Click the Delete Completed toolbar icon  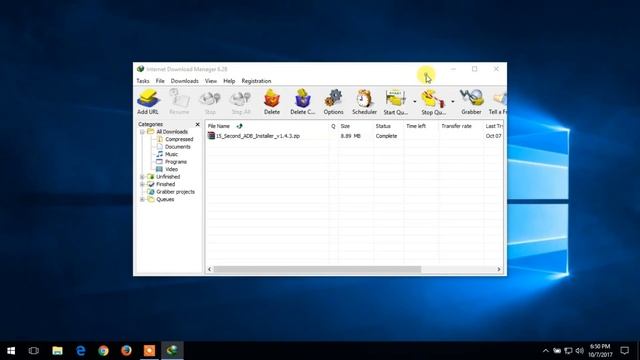[302, 101]
